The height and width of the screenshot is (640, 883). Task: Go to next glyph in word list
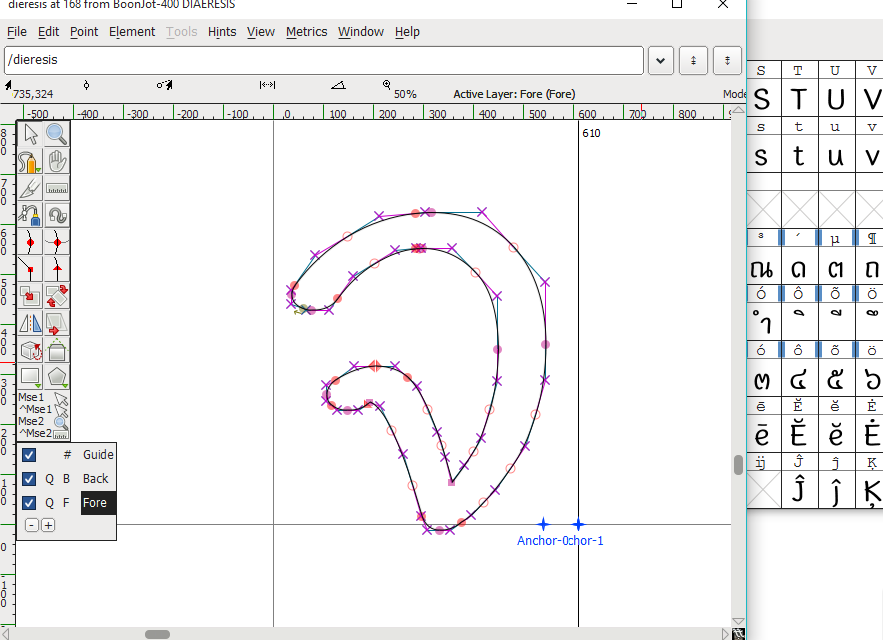(727, 60)
